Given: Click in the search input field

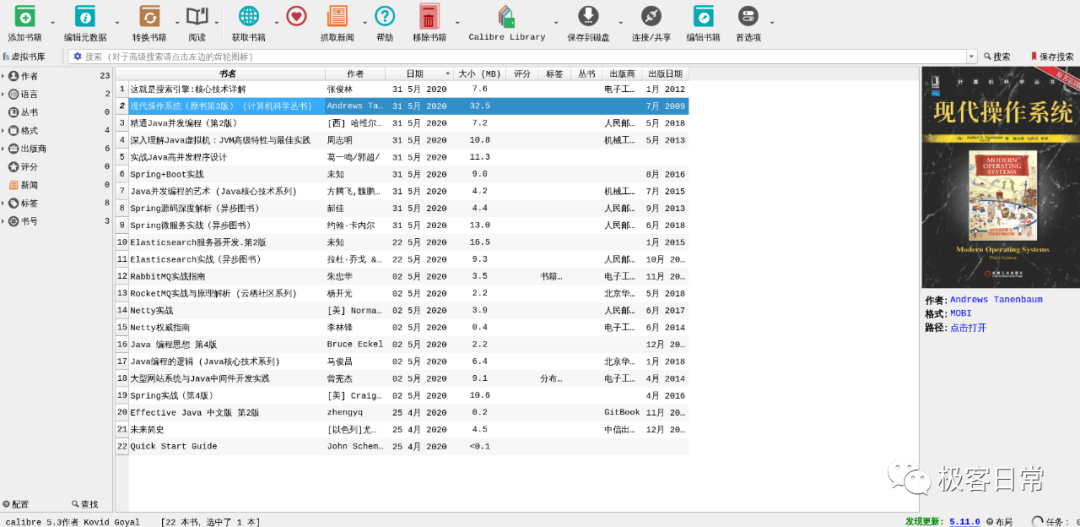Looking at the screenshot, I should pos(523,56).
